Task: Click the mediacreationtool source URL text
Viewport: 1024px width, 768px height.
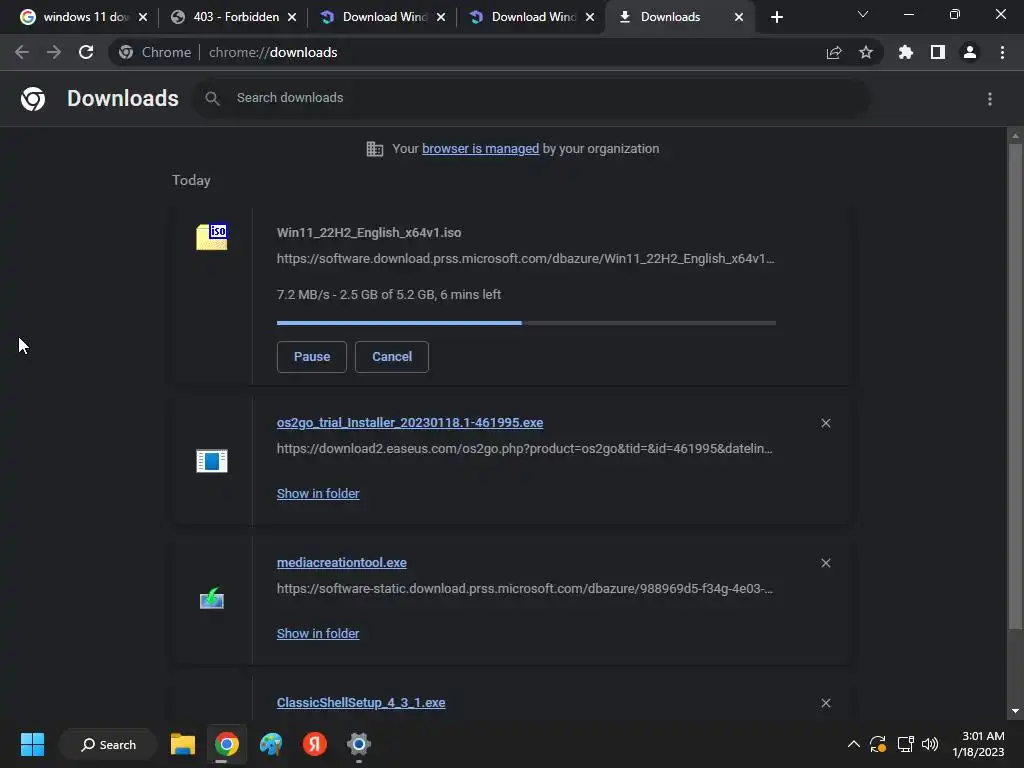Action: pos(524,588)
